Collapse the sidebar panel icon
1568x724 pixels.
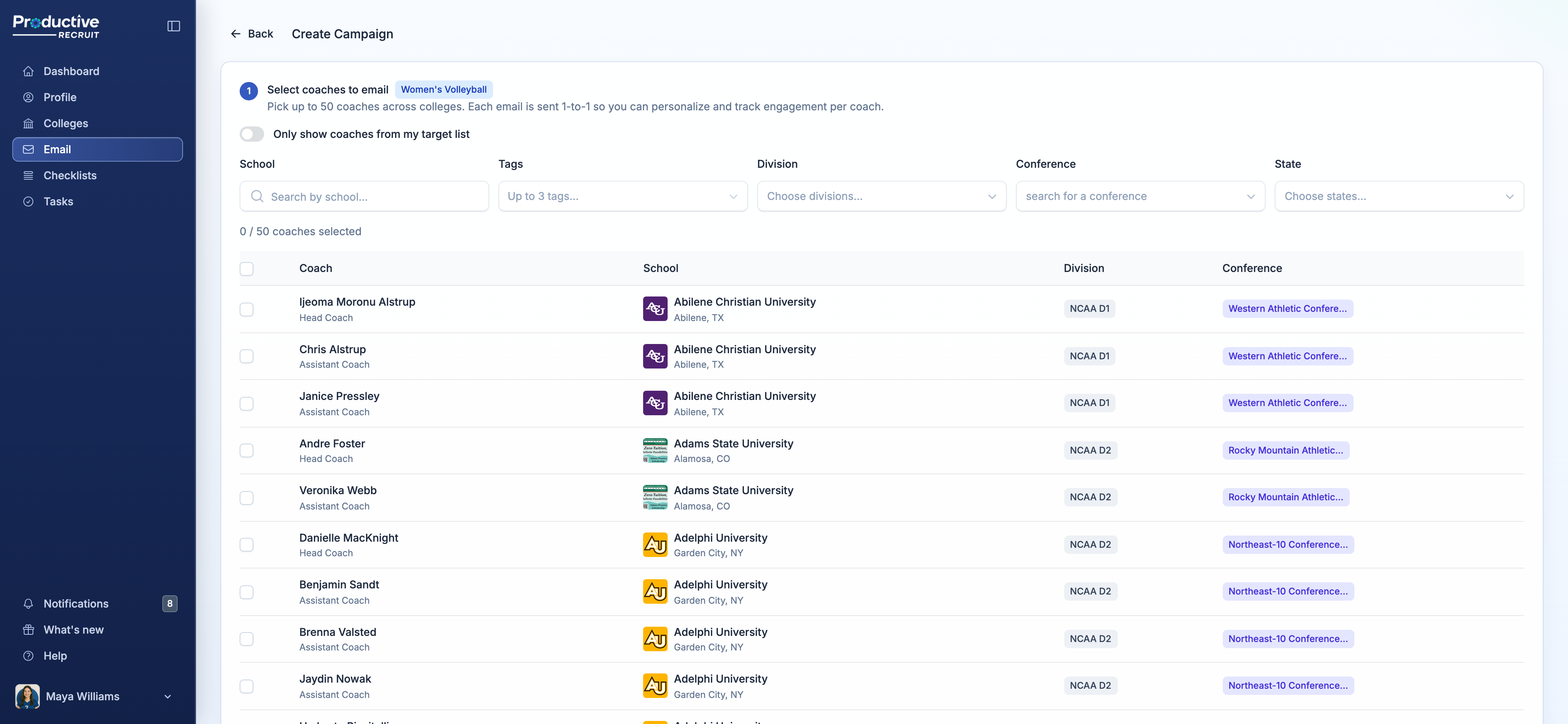[173, 26]
